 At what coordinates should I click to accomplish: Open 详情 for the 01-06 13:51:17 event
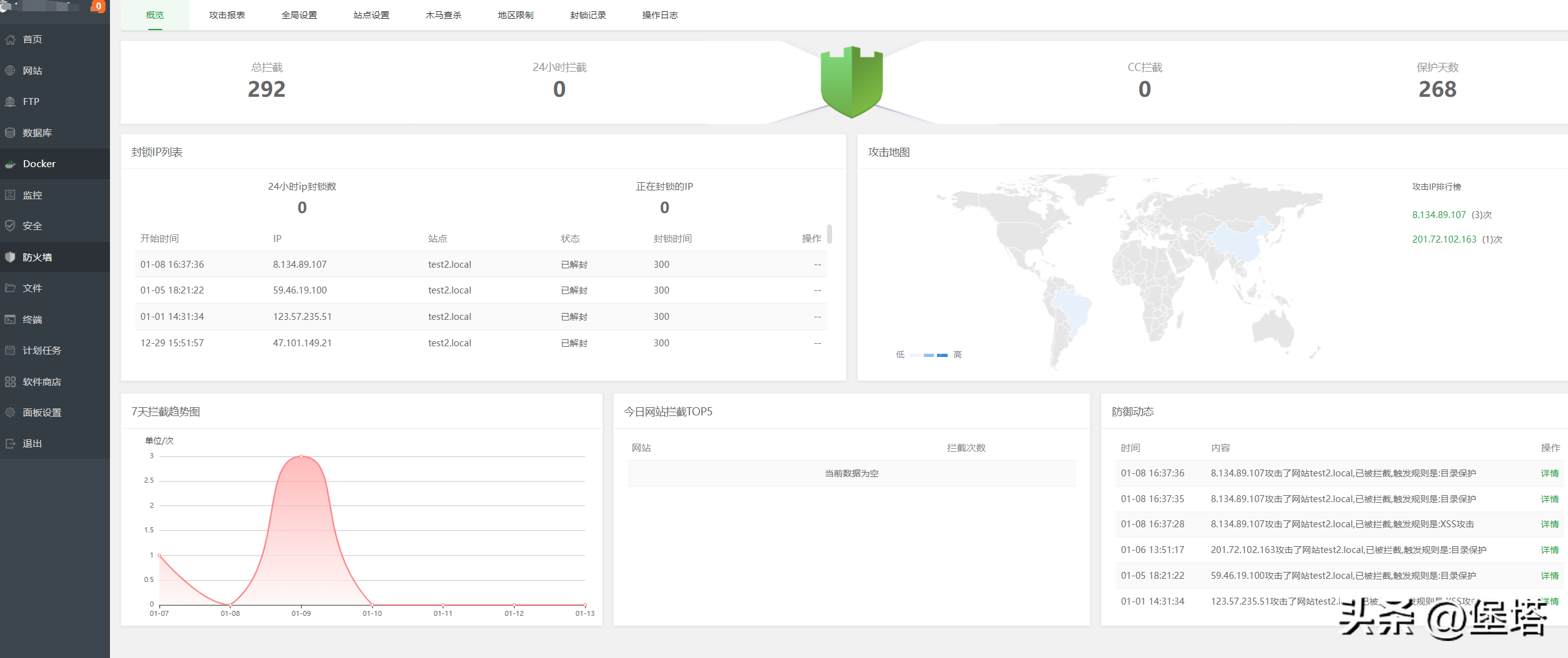pos(1549,550)
